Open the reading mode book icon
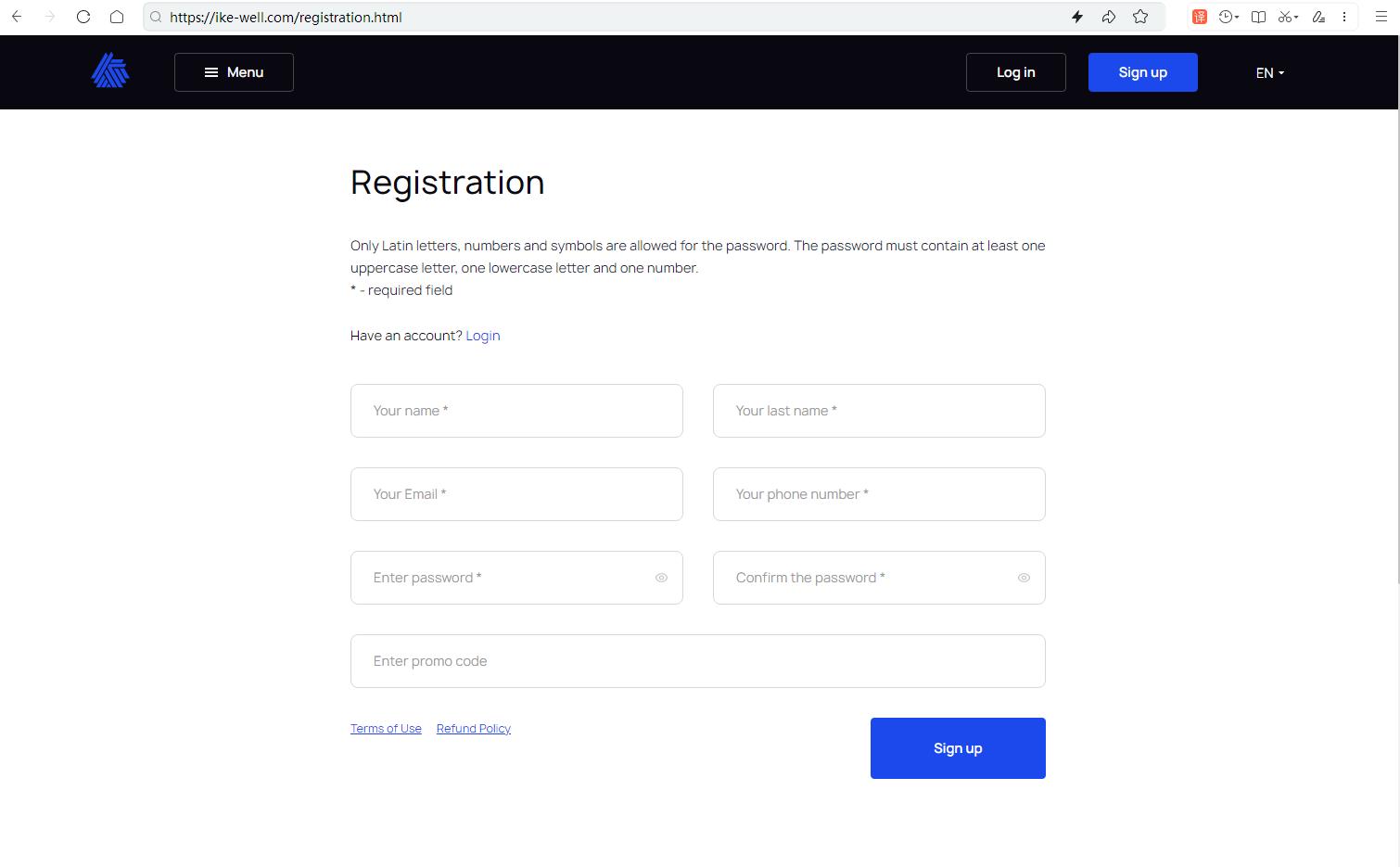The image size is (1400, 867). coord(1258,17)
